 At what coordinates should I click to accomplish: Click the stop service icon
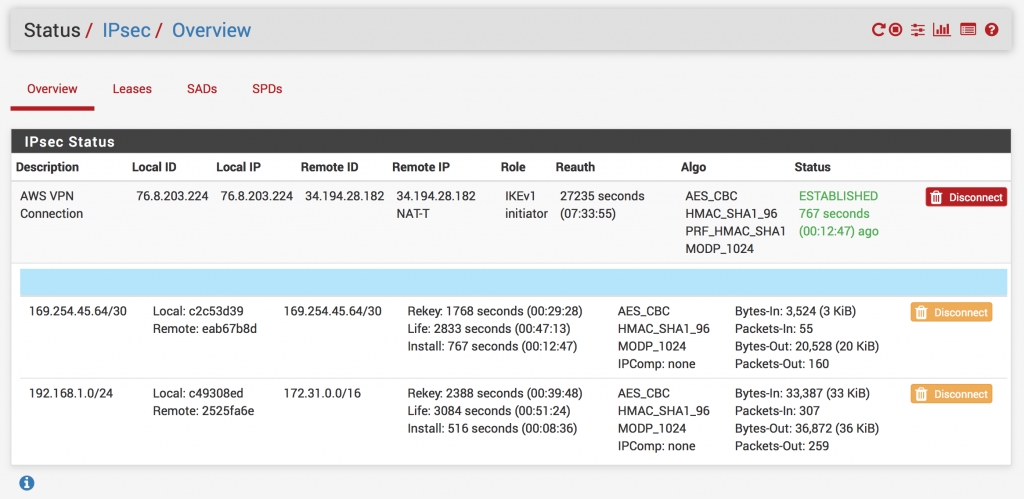896,30
